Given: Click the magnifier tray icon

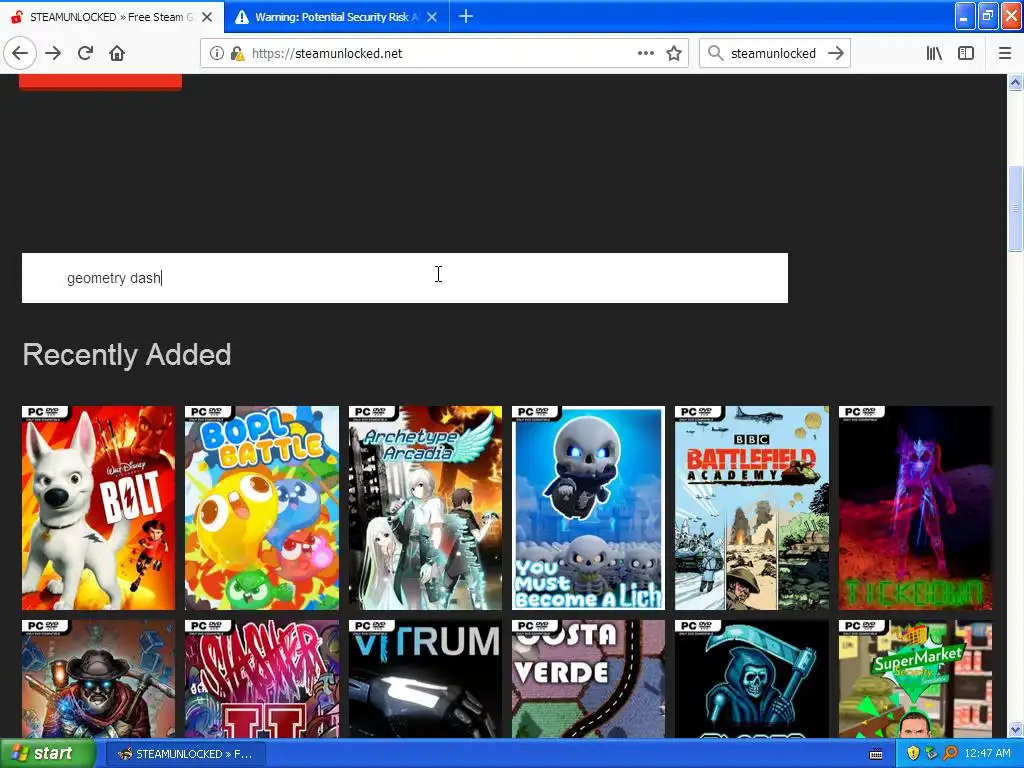Looking at the screenshot, I should tap(950, 754).
